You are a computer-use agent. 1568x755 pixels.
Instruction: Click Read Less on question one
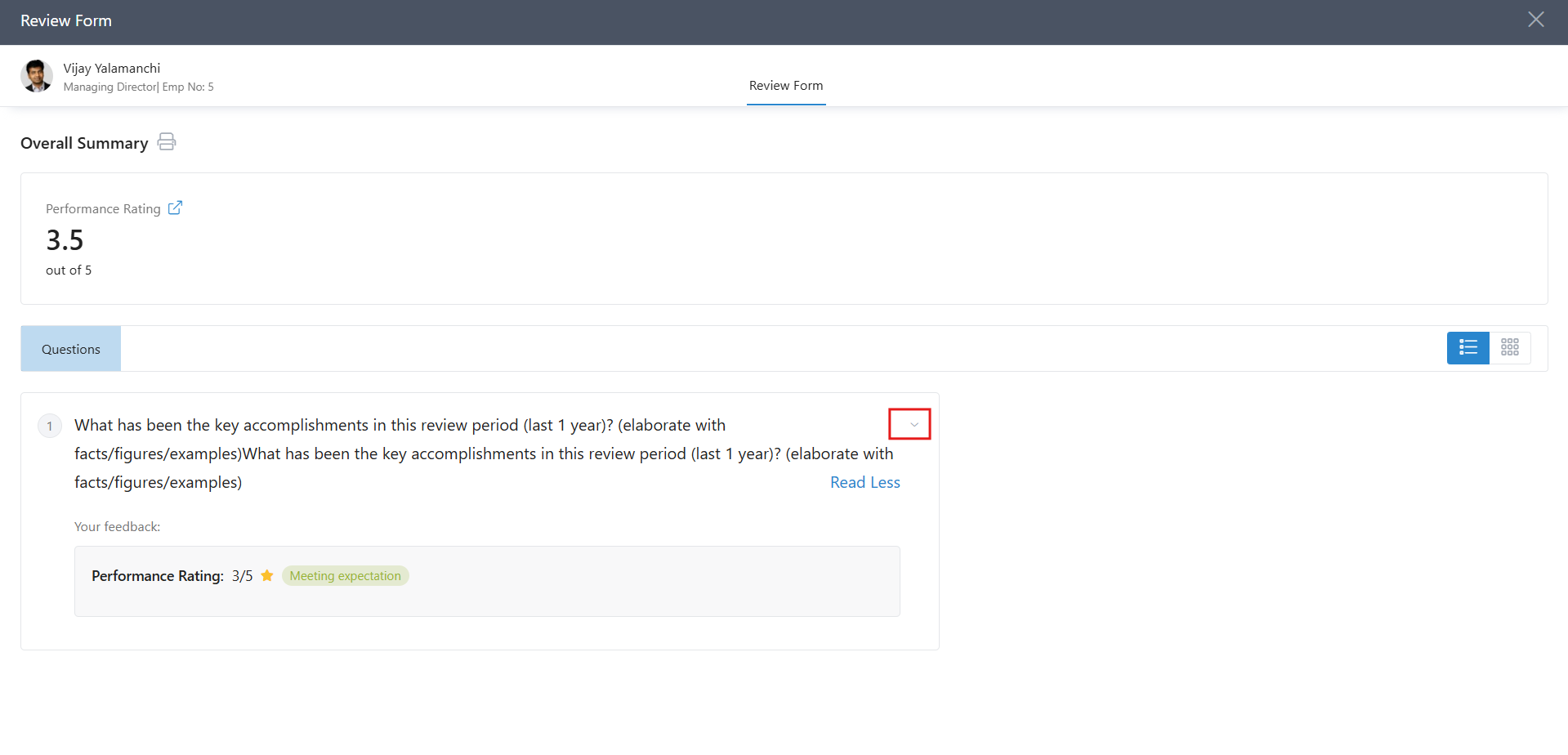point(864,482)
